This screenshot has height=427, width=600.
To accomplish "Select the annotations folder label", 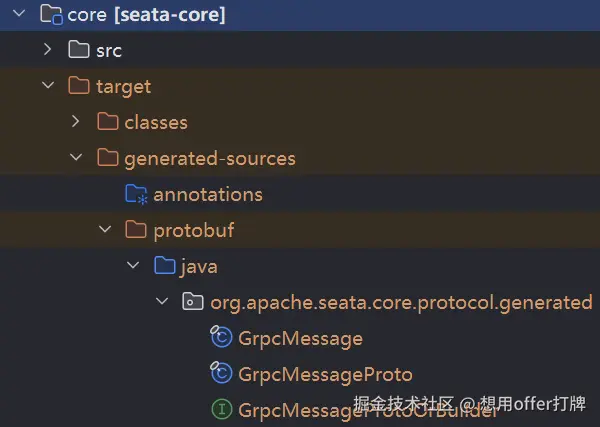I will click(x=208, y=194).
